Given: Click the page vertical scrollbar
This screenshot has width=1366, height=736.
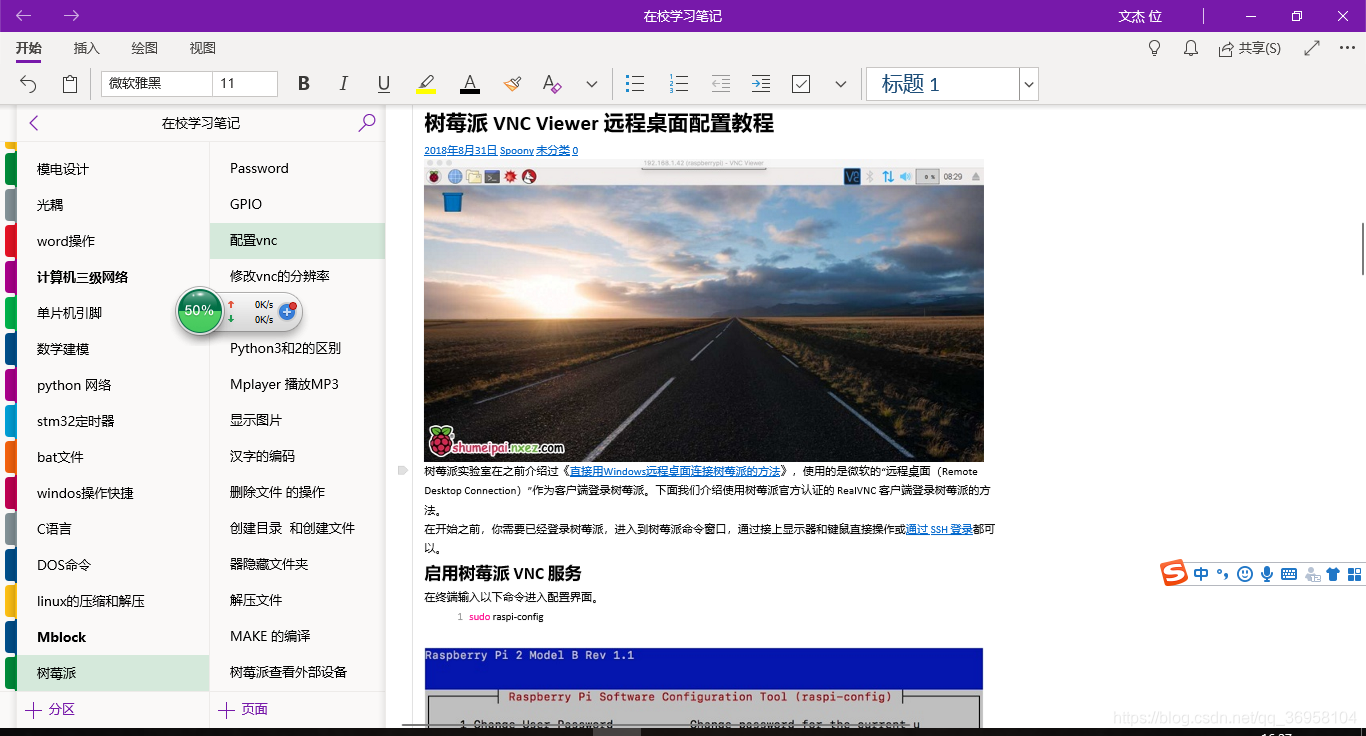Looking at the screenshot, I should [x=1361, y=248].
